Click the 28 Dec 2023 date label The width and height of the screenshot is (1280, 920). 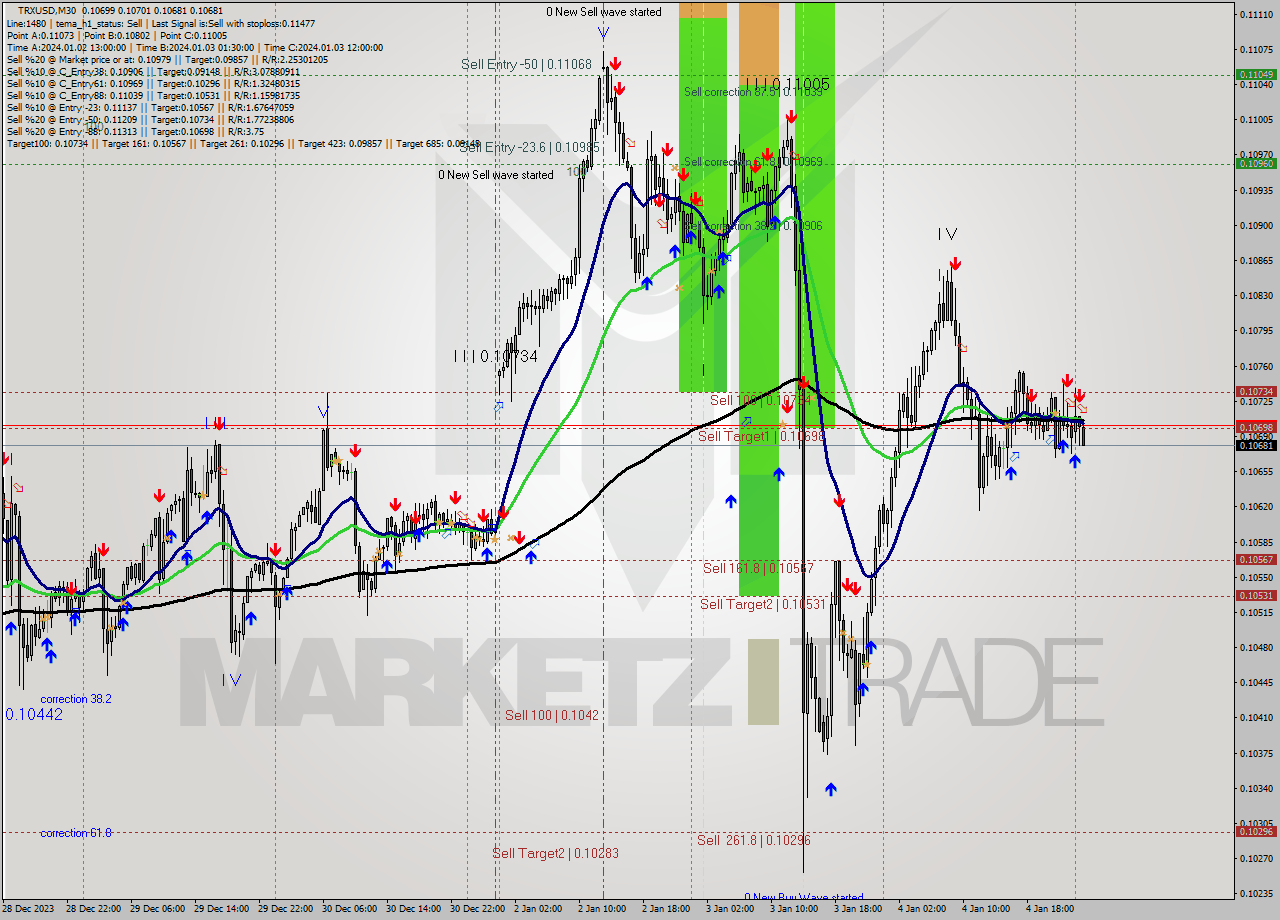point(28,909)
